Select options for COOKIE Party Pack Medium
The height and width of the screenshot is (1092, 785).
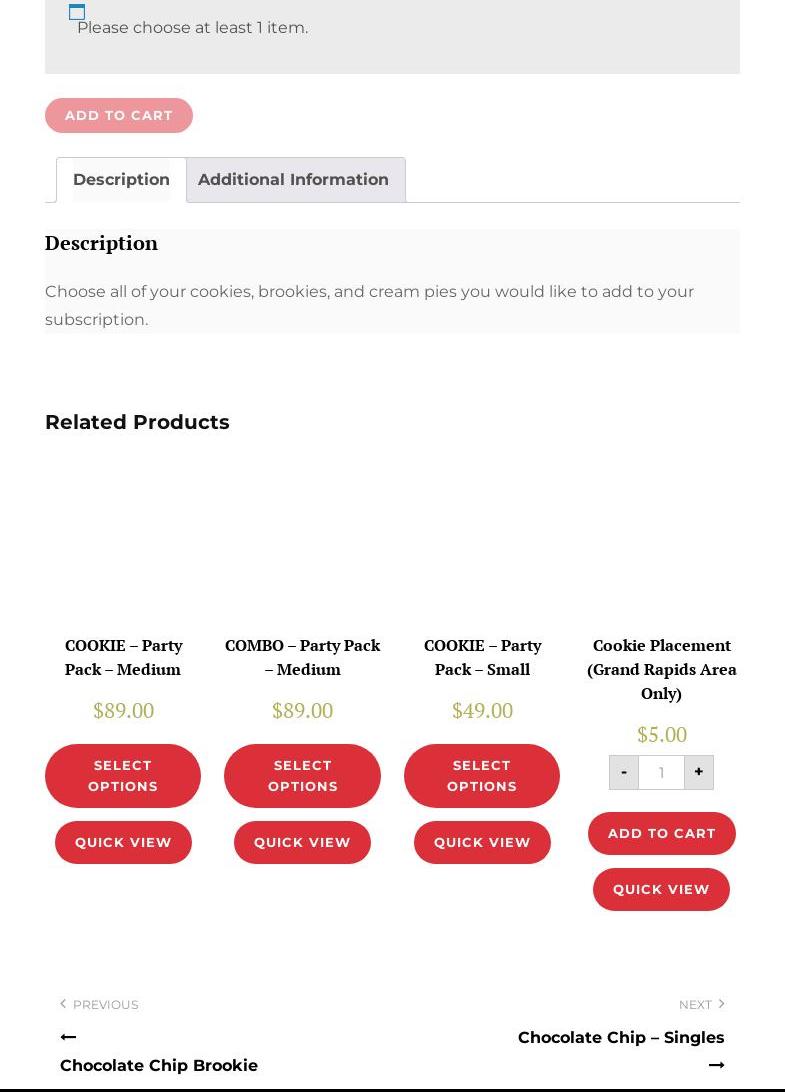tap(123, 776)
